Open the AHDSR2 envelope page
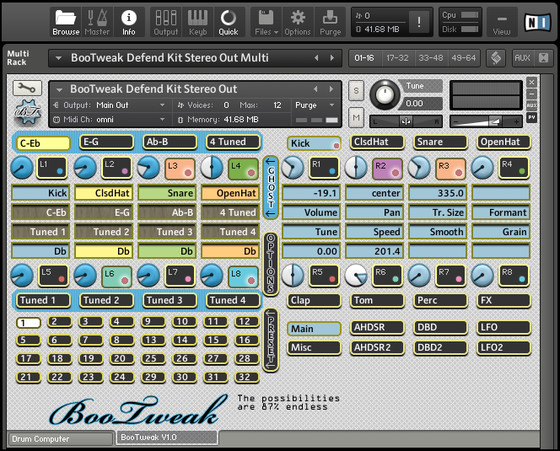560x451 pixels. coord(378,347)
